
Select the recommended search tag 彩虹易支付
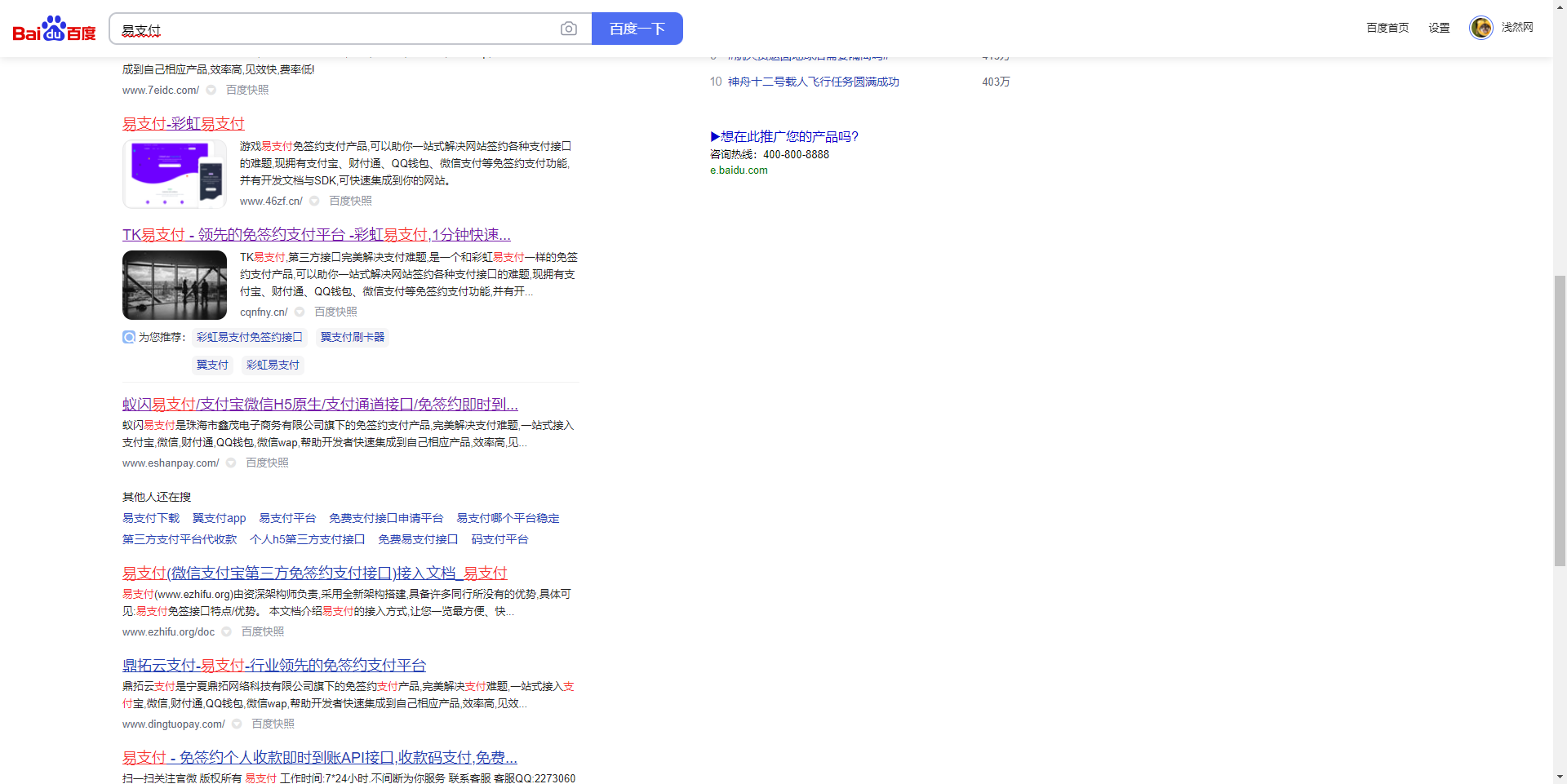point(273,365)
